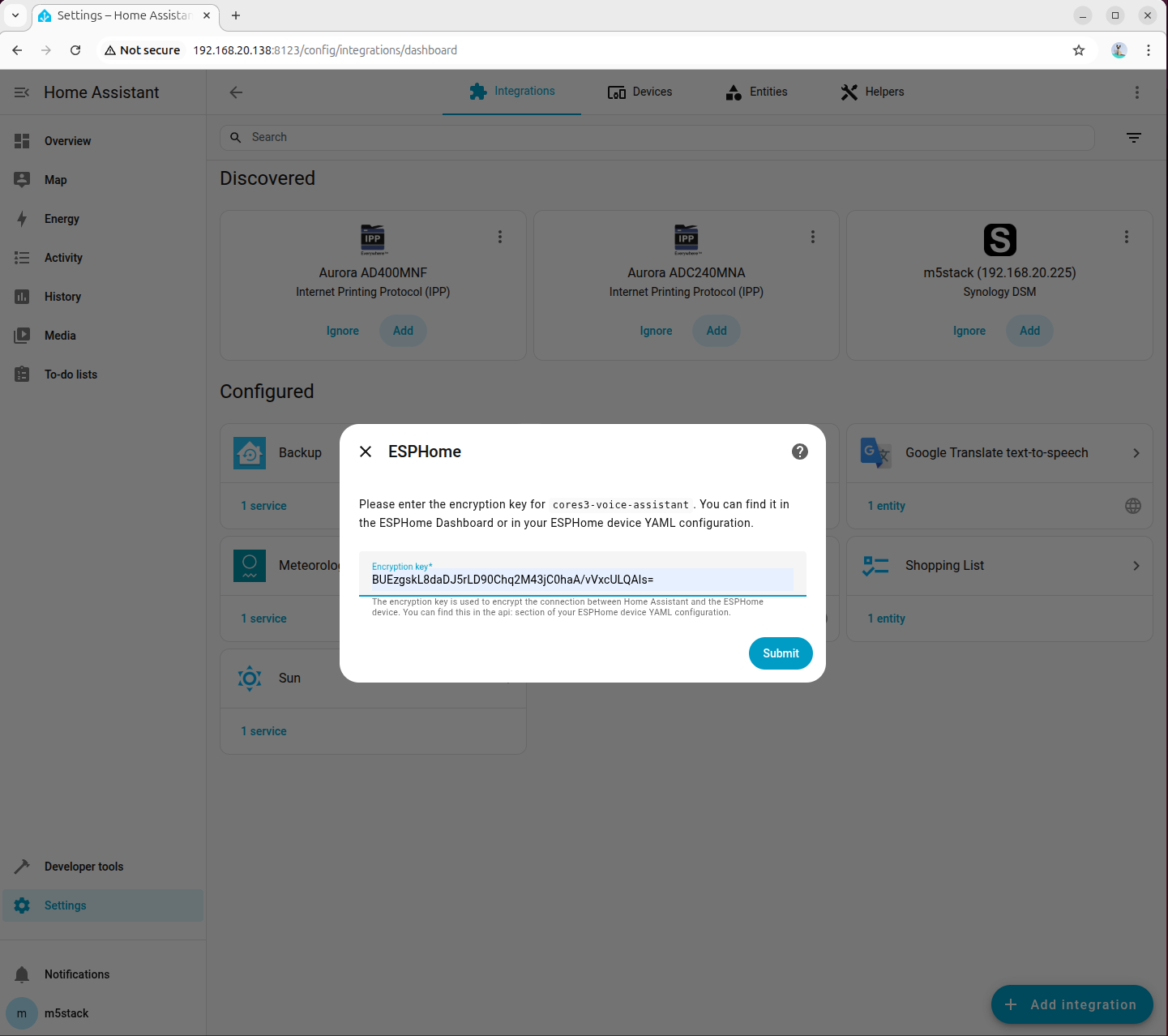This screenshot has width=1168, height=1036.
Task: Click the Add integration button
Action: [x=1072, y=1004]
